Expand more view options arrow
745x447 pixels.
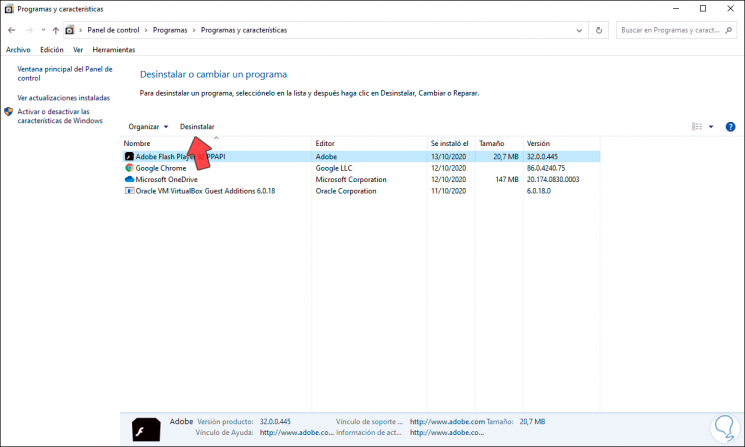[x=711, y=126]
